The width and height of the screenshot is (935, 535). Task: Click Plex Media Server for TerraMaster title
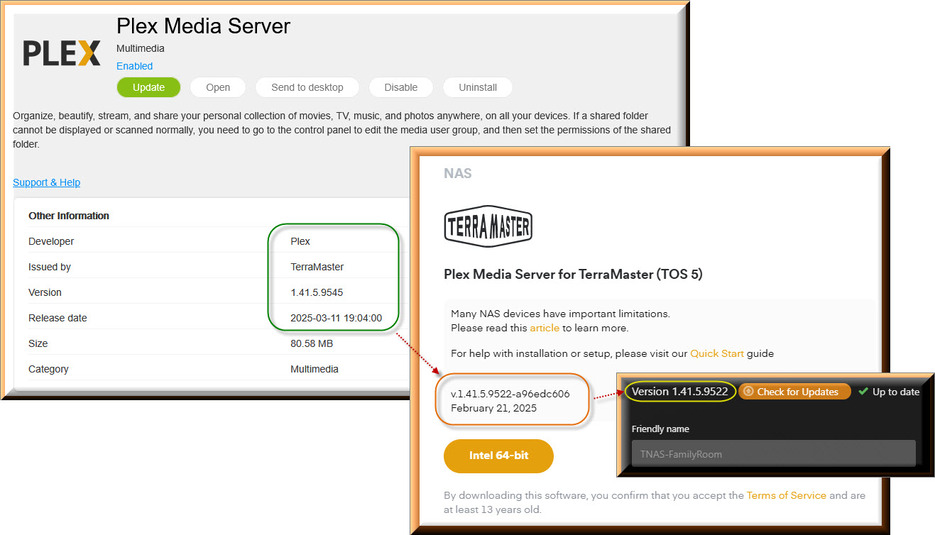coord(573,274)
